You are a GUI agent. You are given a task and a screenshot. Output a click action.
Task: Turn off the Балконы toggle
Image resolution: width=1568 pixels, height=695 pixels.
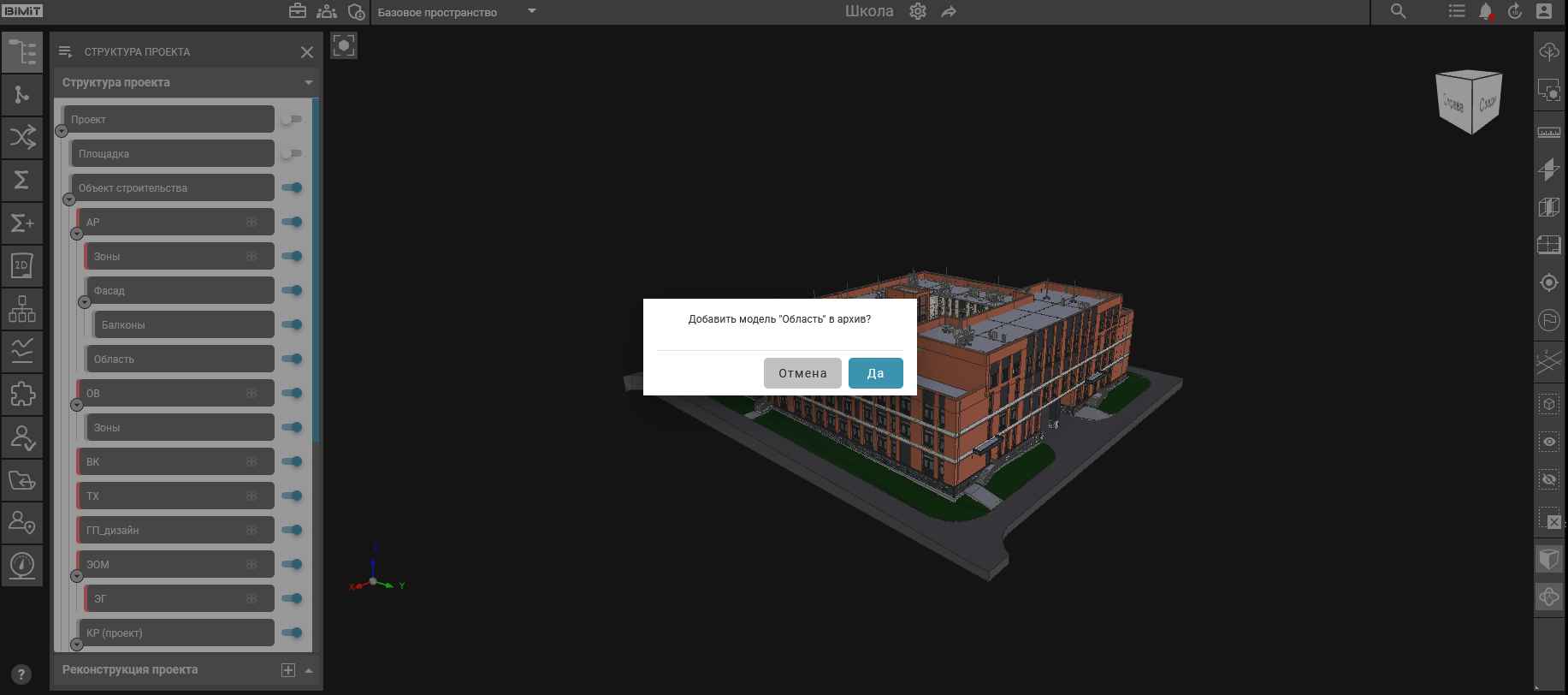[x=292, y=324]
